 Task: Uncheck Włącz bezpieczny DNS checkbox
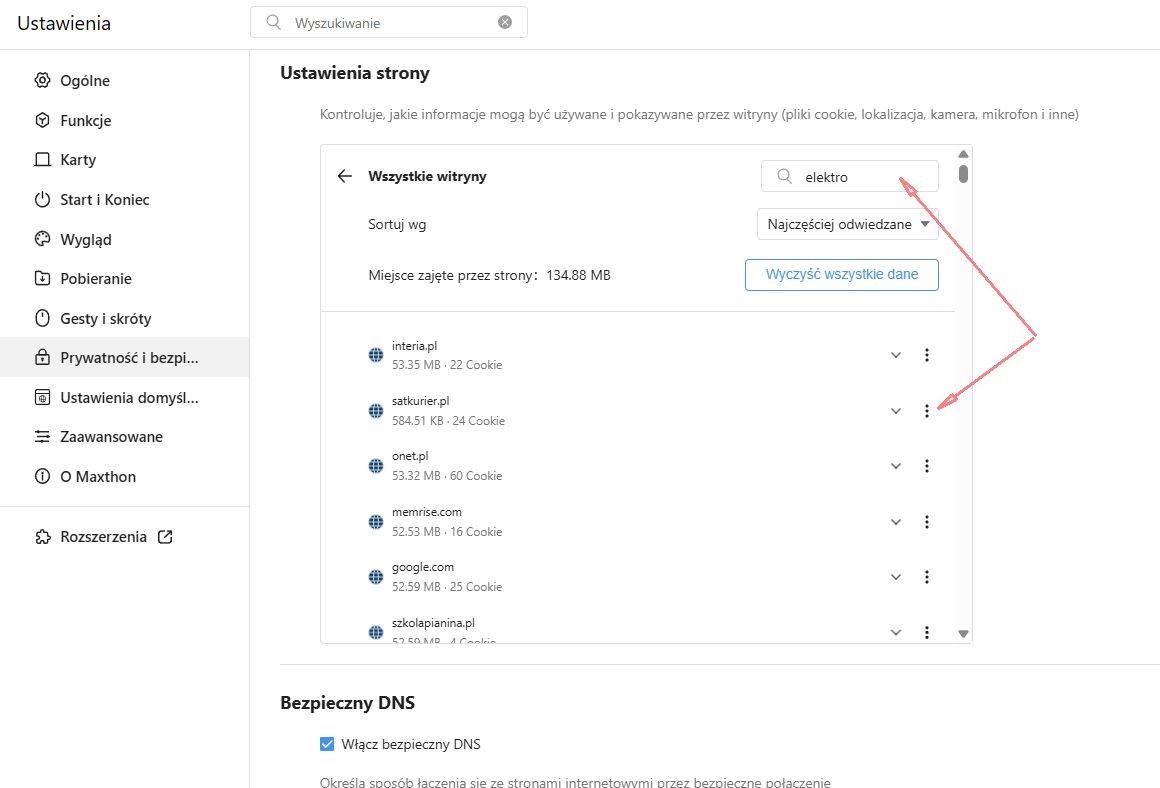327,744
